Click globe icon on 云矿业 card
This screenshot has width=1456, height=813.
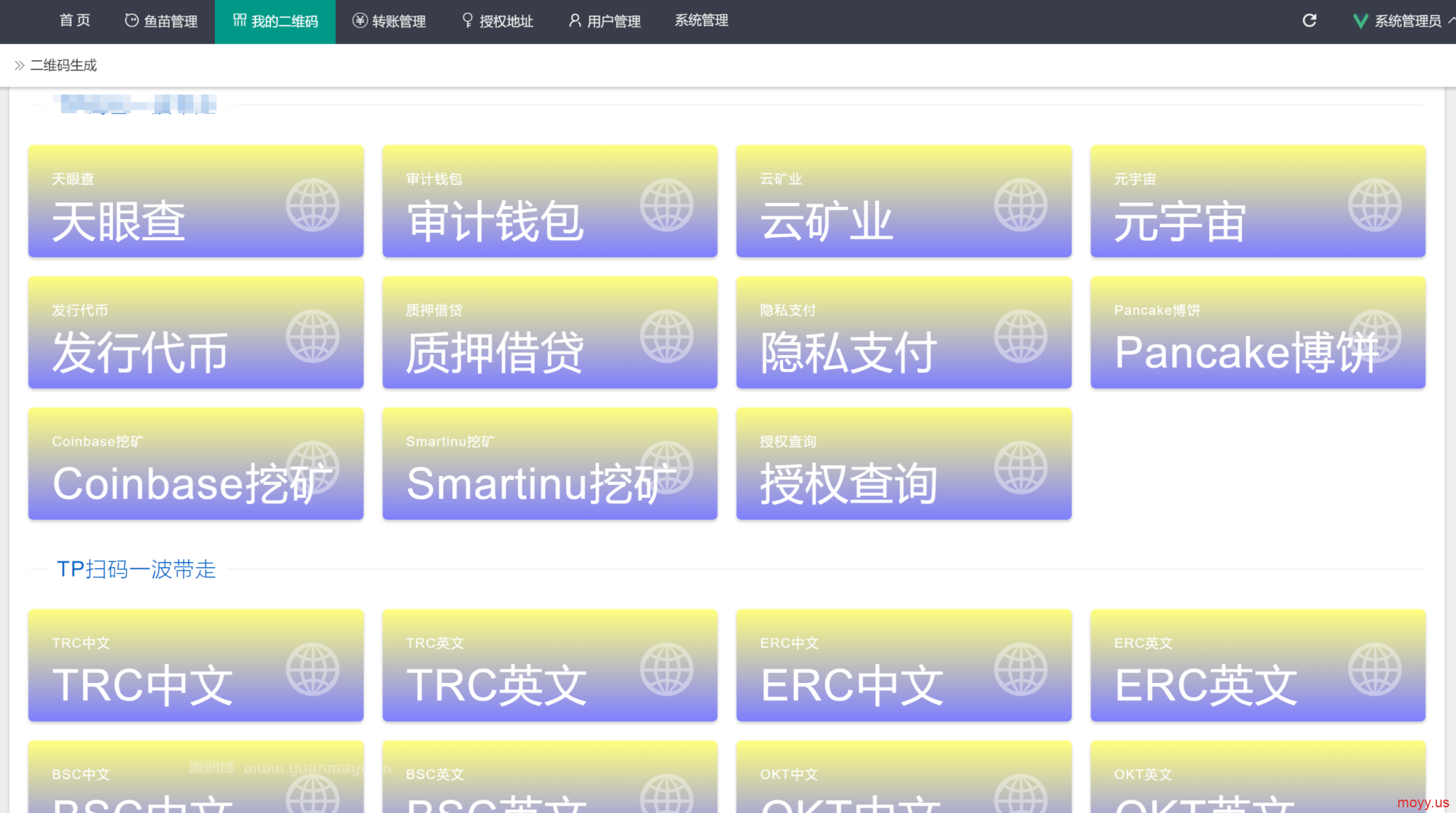click(x=1021, y=205)
